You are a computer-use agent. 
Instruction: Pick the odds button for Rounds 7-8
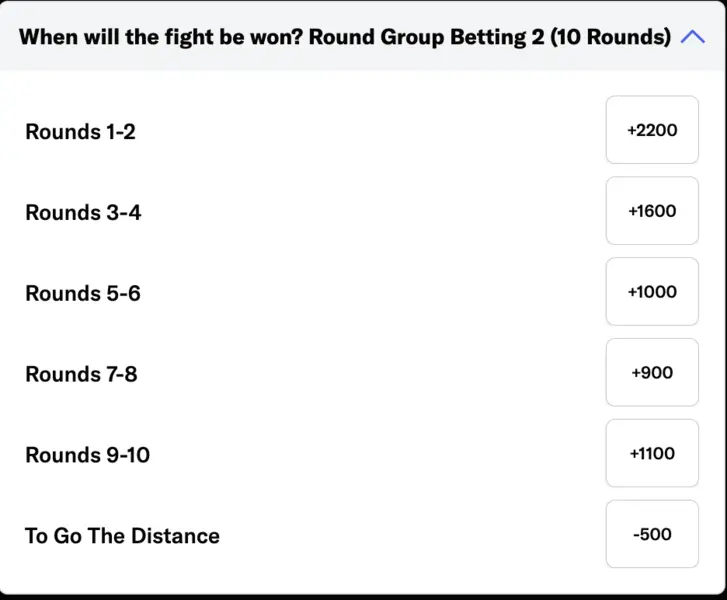pyautogui.click(x=652, y=373)
